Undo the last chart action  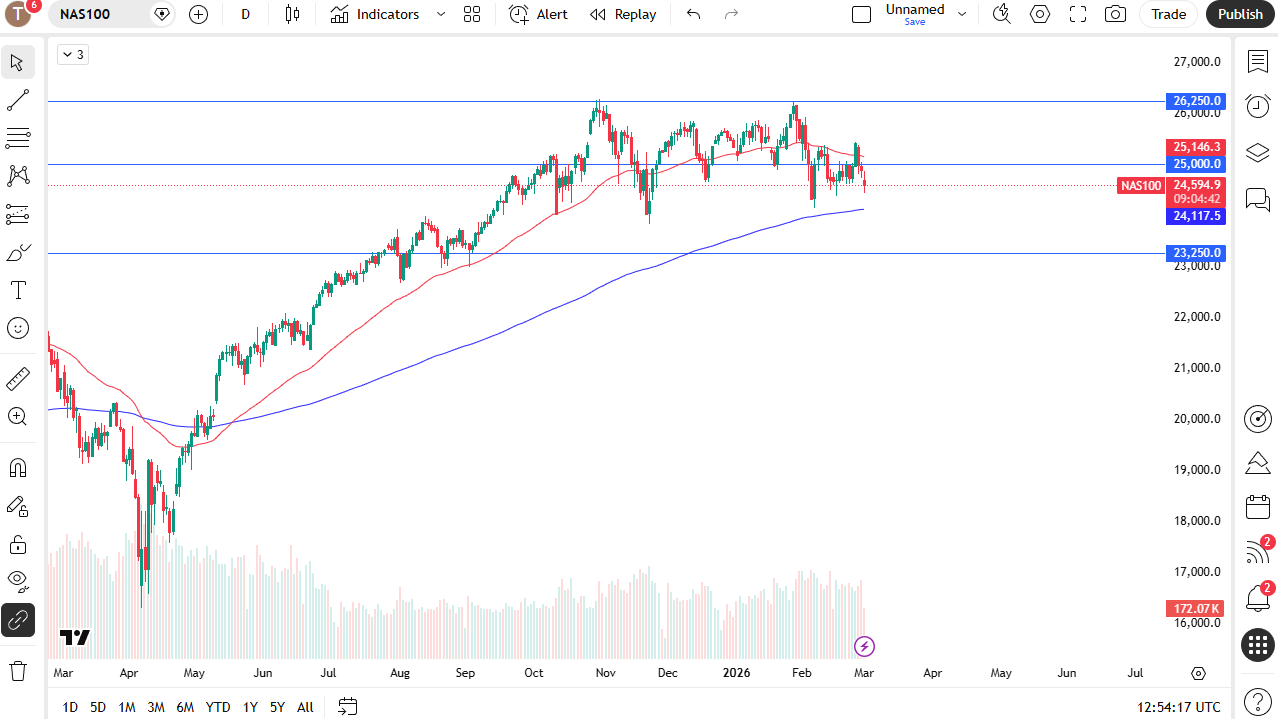pos(693,14)
